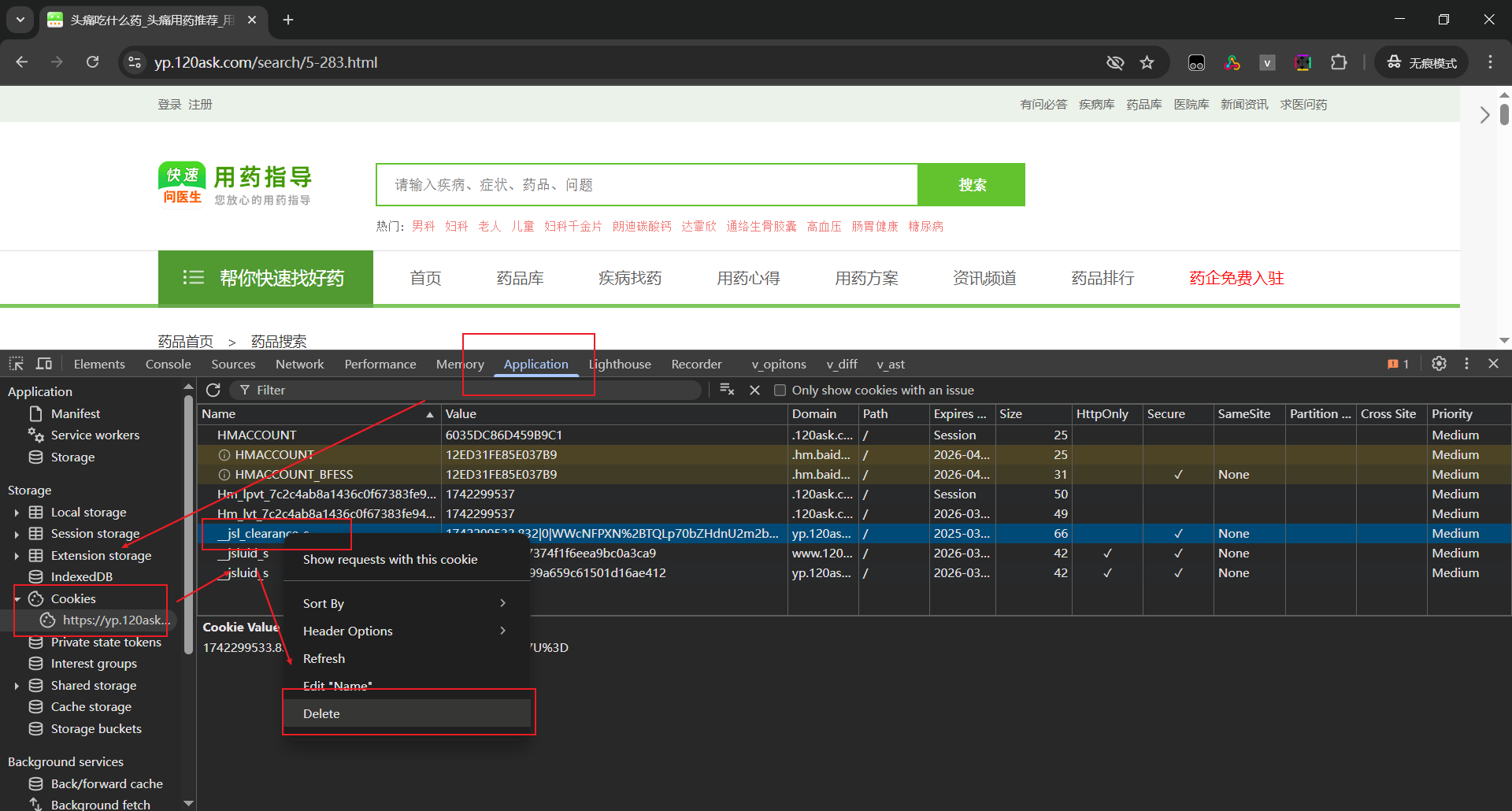Open Service workers in the sidebar
The width and height of the screenshot is (1512, 811).
(94, 435)
